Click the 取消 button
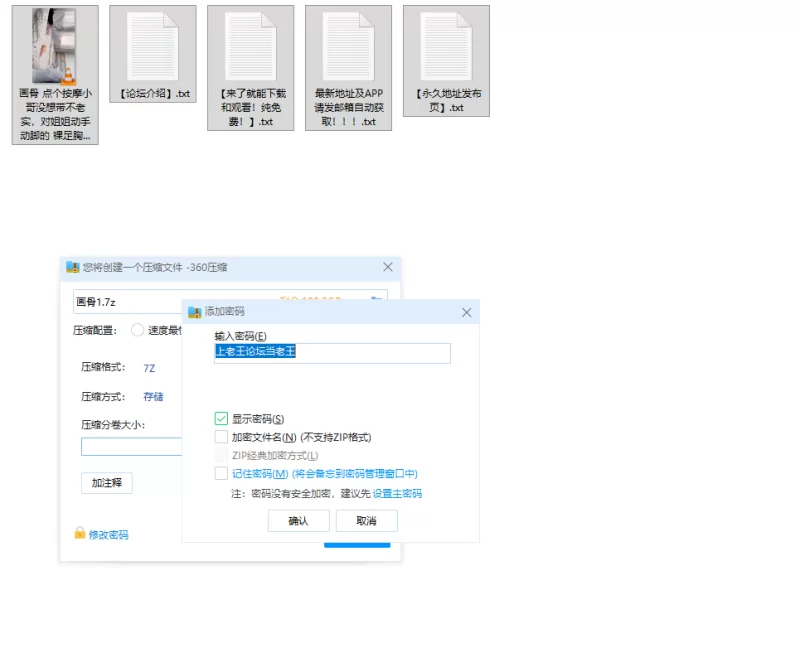This screenshot has width=800, height=653. pos(366,521)
